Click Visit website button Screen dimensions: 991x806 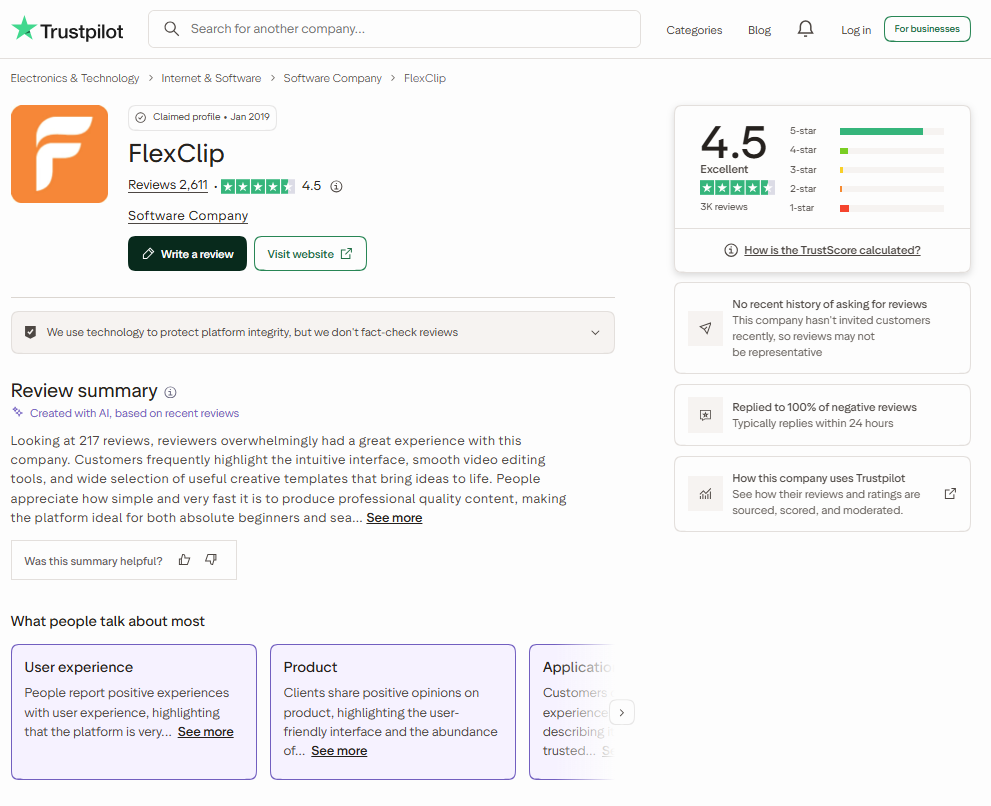click(310, 253)
